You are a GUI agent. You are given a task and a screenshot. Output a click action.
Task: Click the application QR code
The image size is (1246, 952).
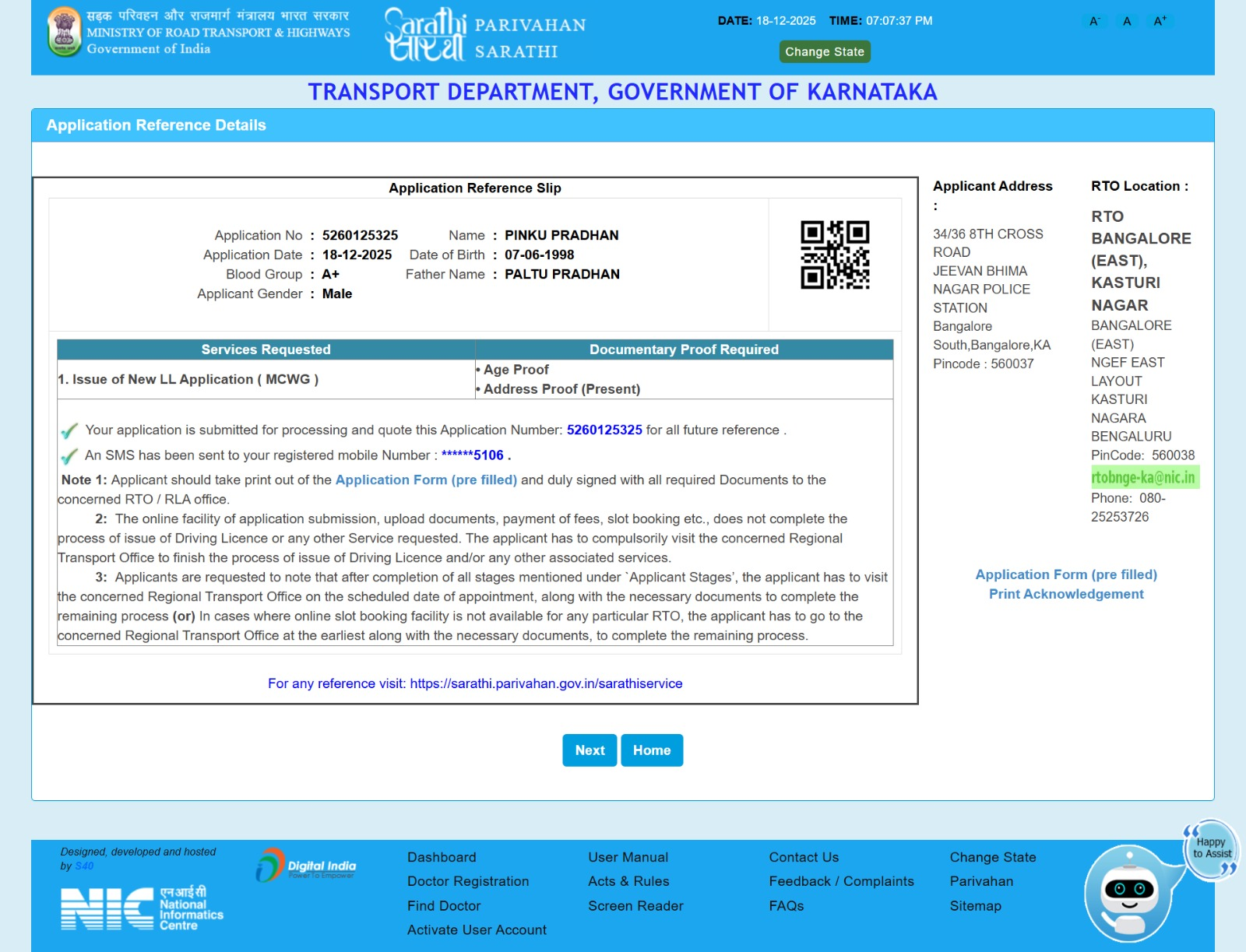click(835, 255)
